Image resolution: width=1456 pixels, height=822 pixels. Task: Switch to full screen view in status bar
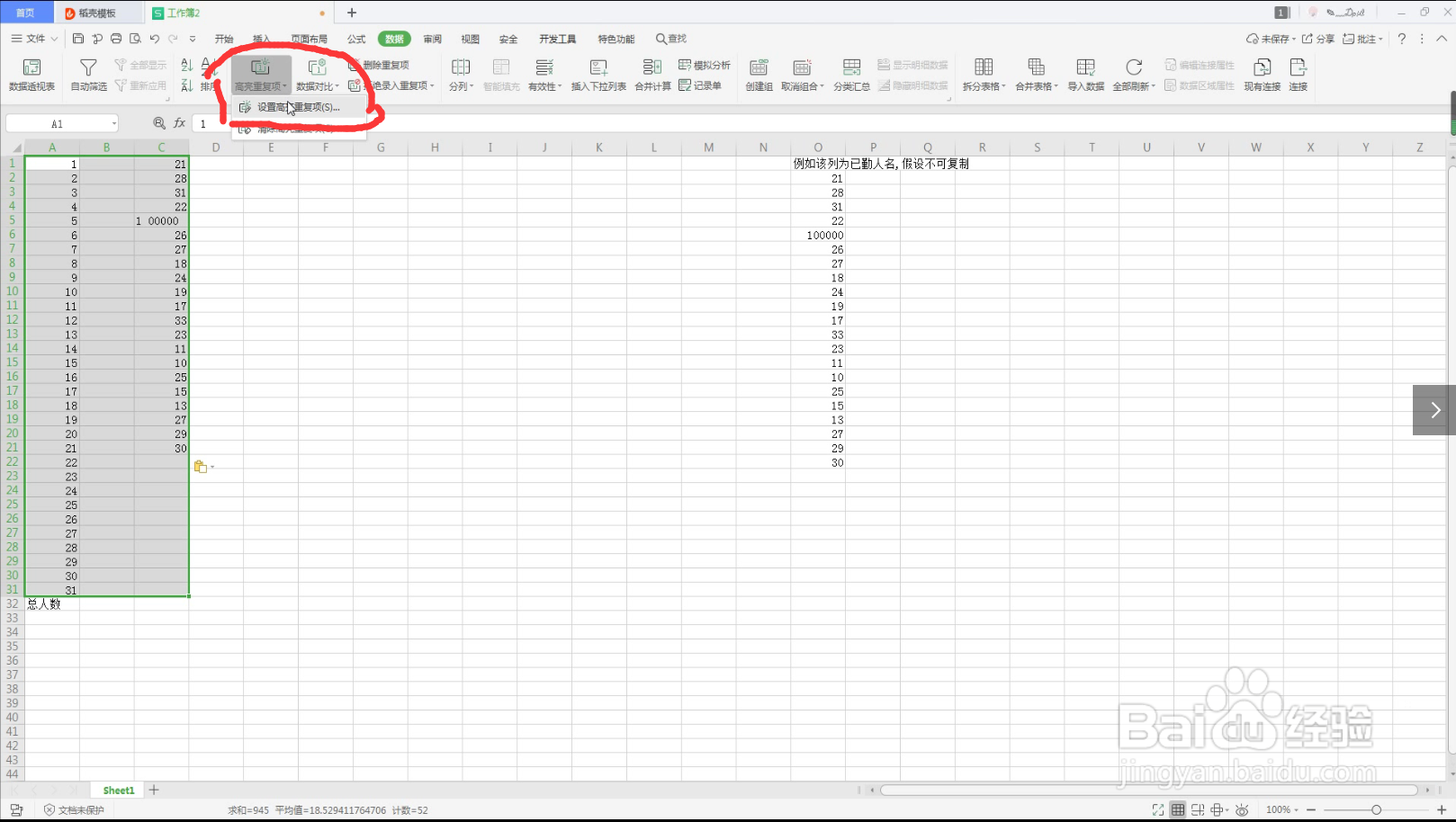tap(1158, 809)
